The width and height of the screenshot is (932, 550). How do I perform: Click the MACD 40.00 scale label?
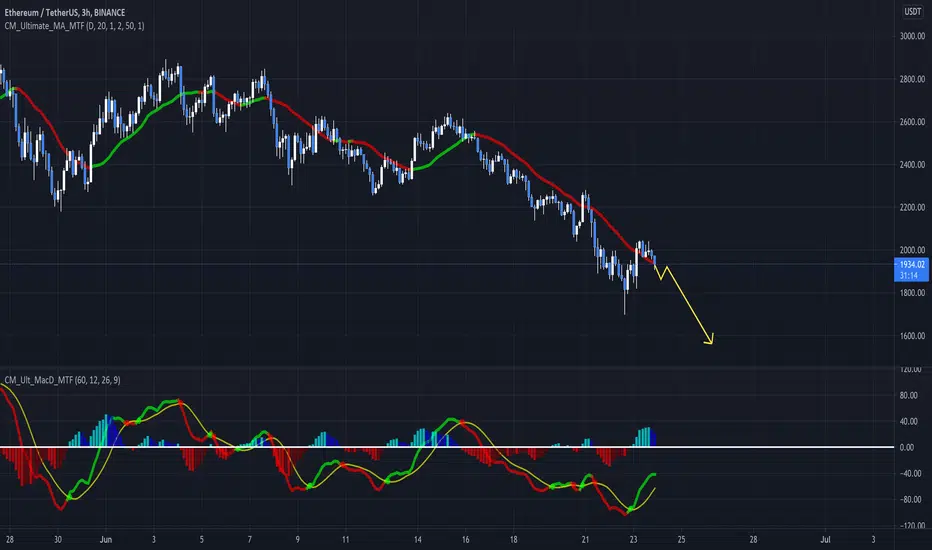[908, 422]
